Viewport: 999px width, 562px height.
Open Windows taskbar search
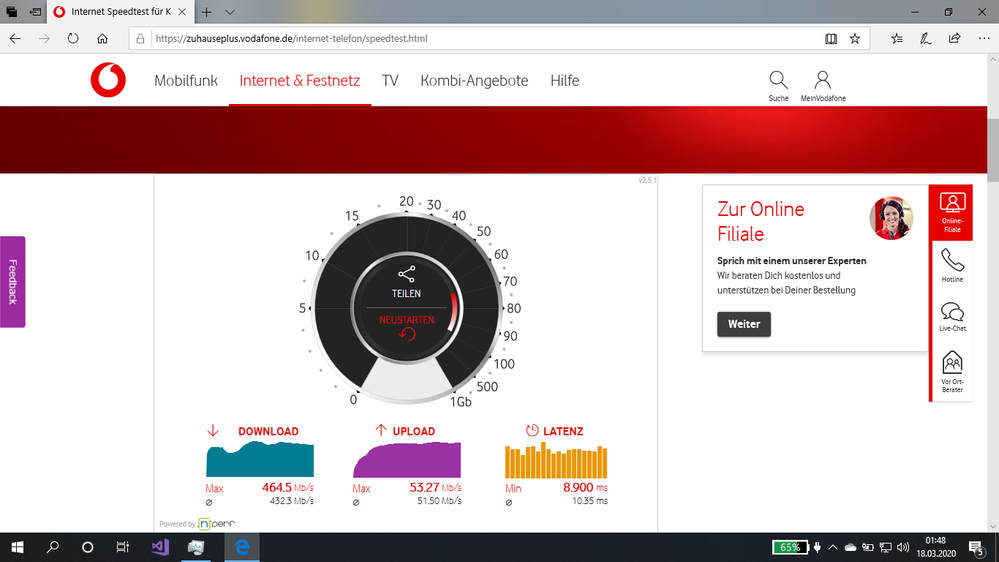coord(53,547)
